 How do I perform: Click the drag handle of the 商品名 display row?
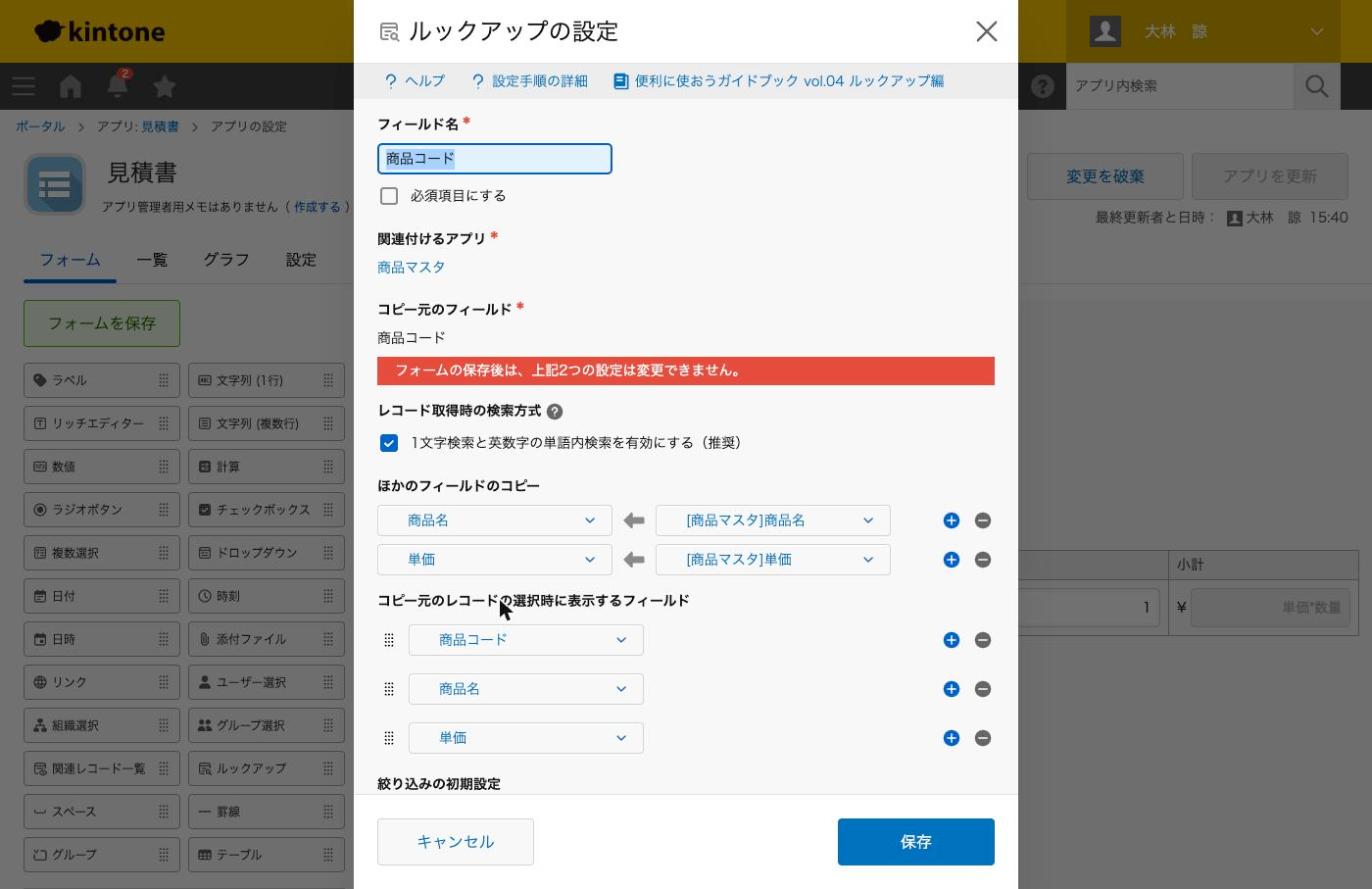[389, 689]
